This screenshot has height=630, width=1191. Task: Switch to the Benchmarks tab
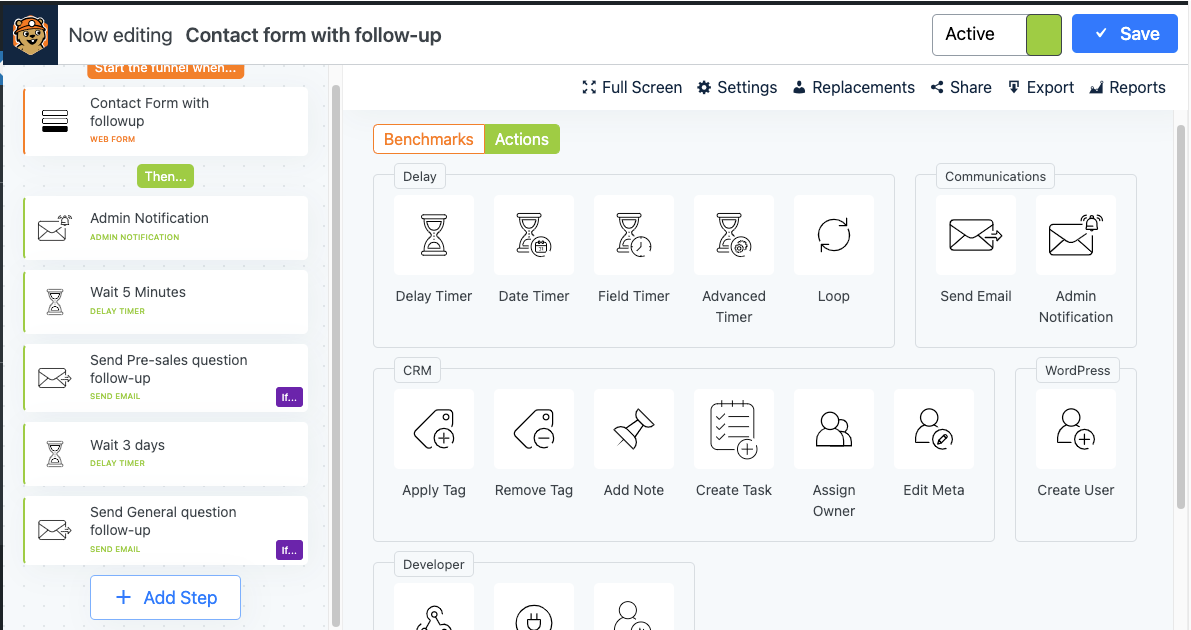click(428, 139)
